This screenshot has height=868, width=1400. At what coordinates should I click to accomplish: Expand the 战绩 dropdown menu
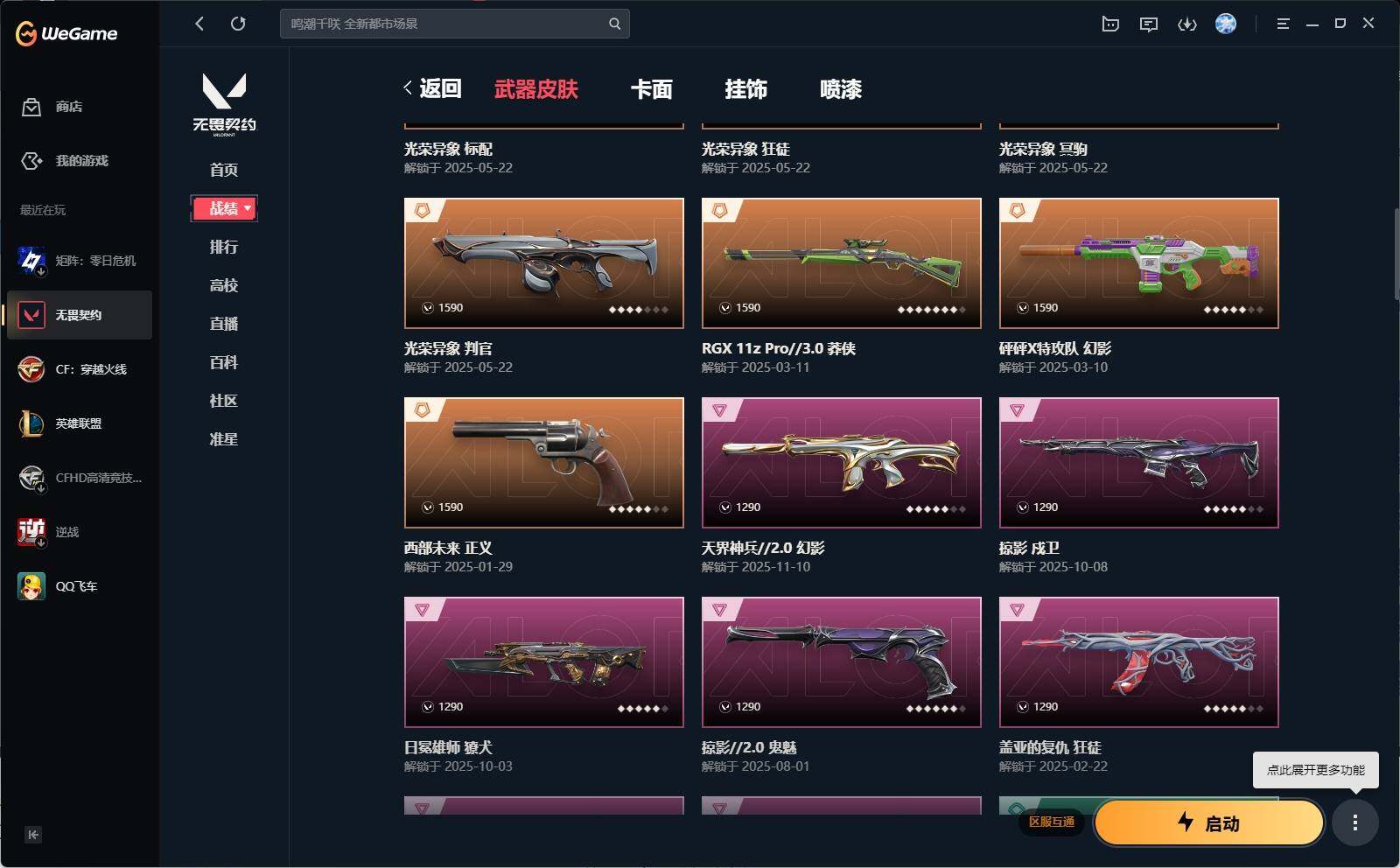point(224,208)
